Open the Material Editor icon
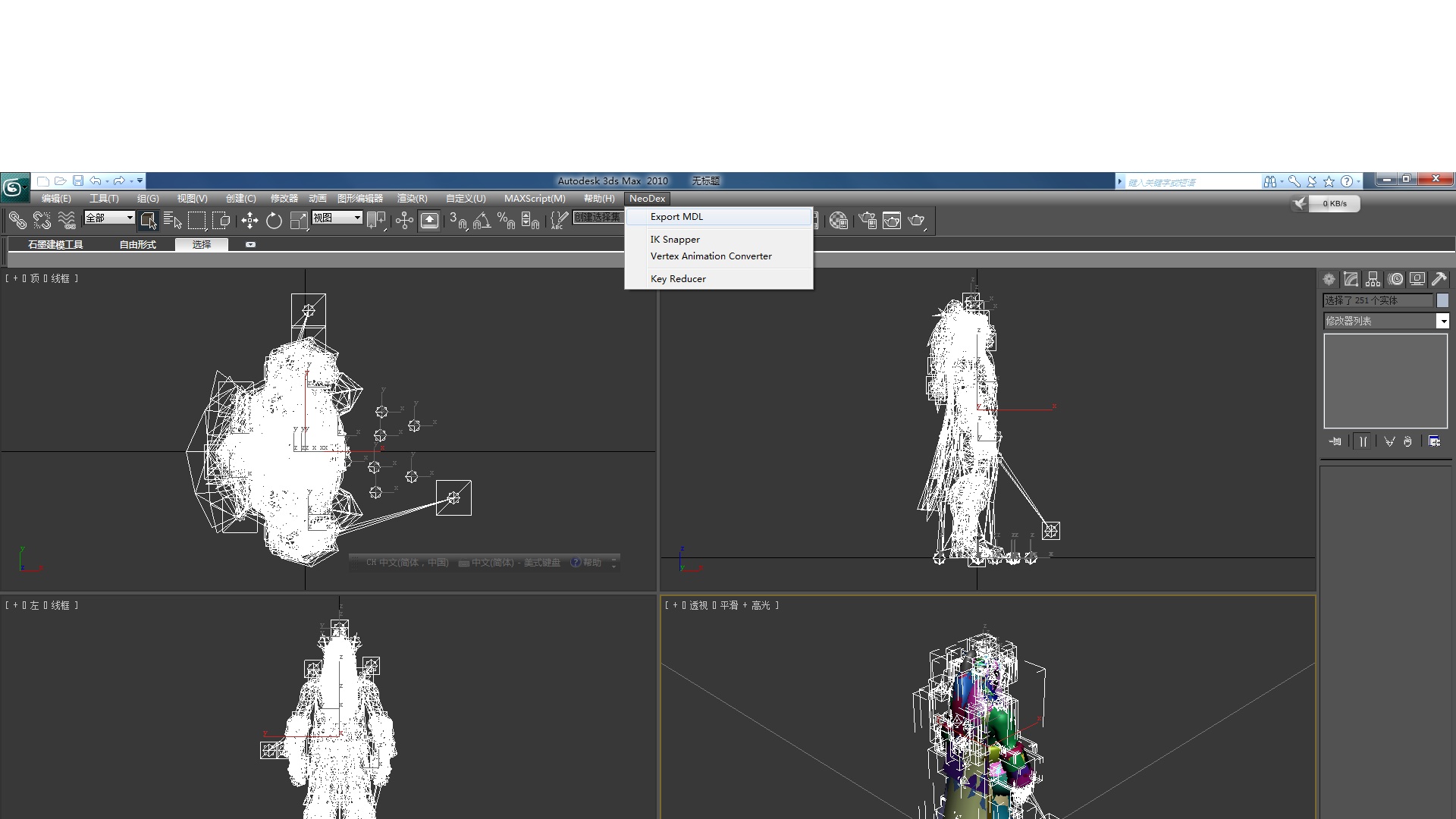The image size is (1456, 819). point(838,221)
